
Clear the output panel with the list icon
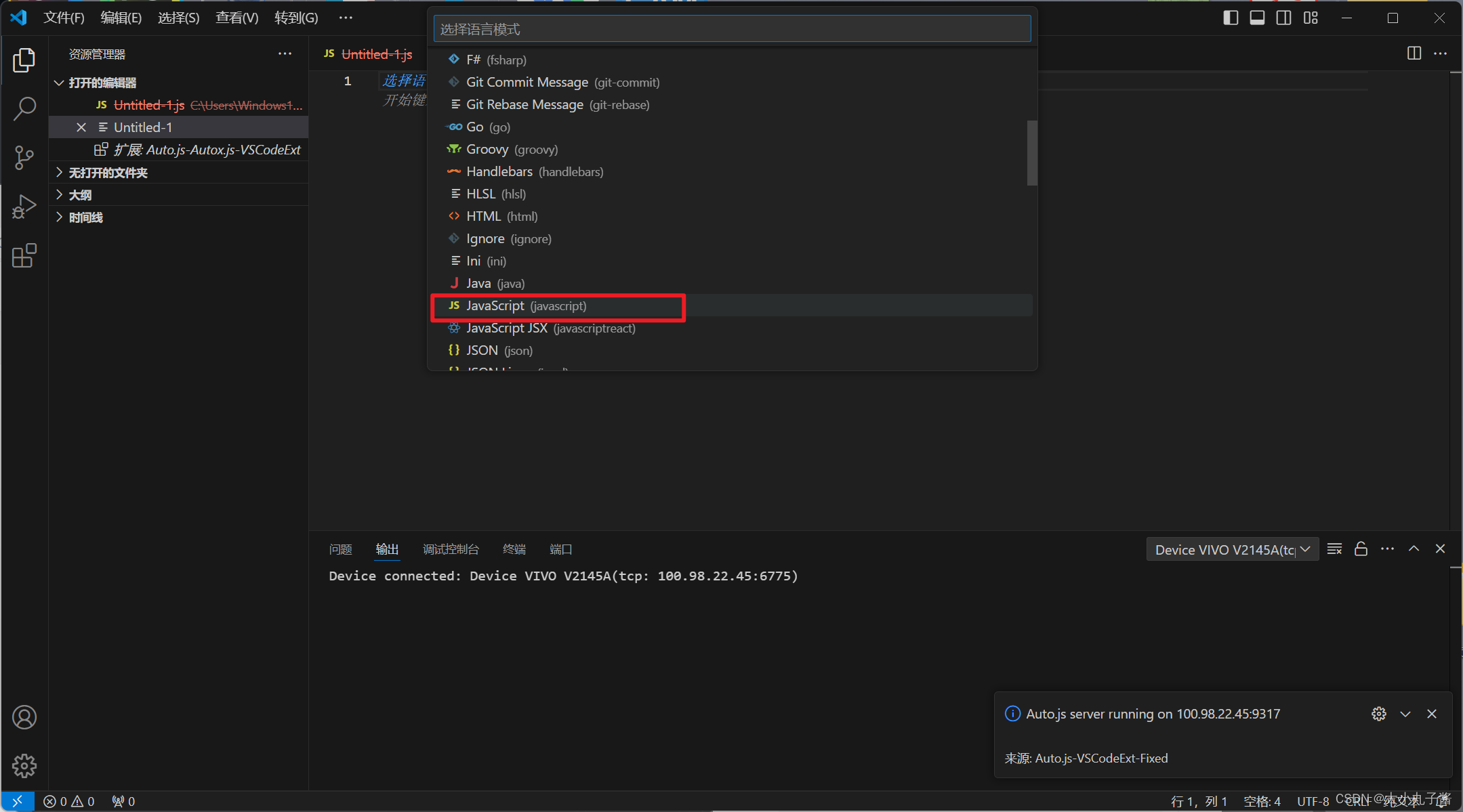(1334, 549)
